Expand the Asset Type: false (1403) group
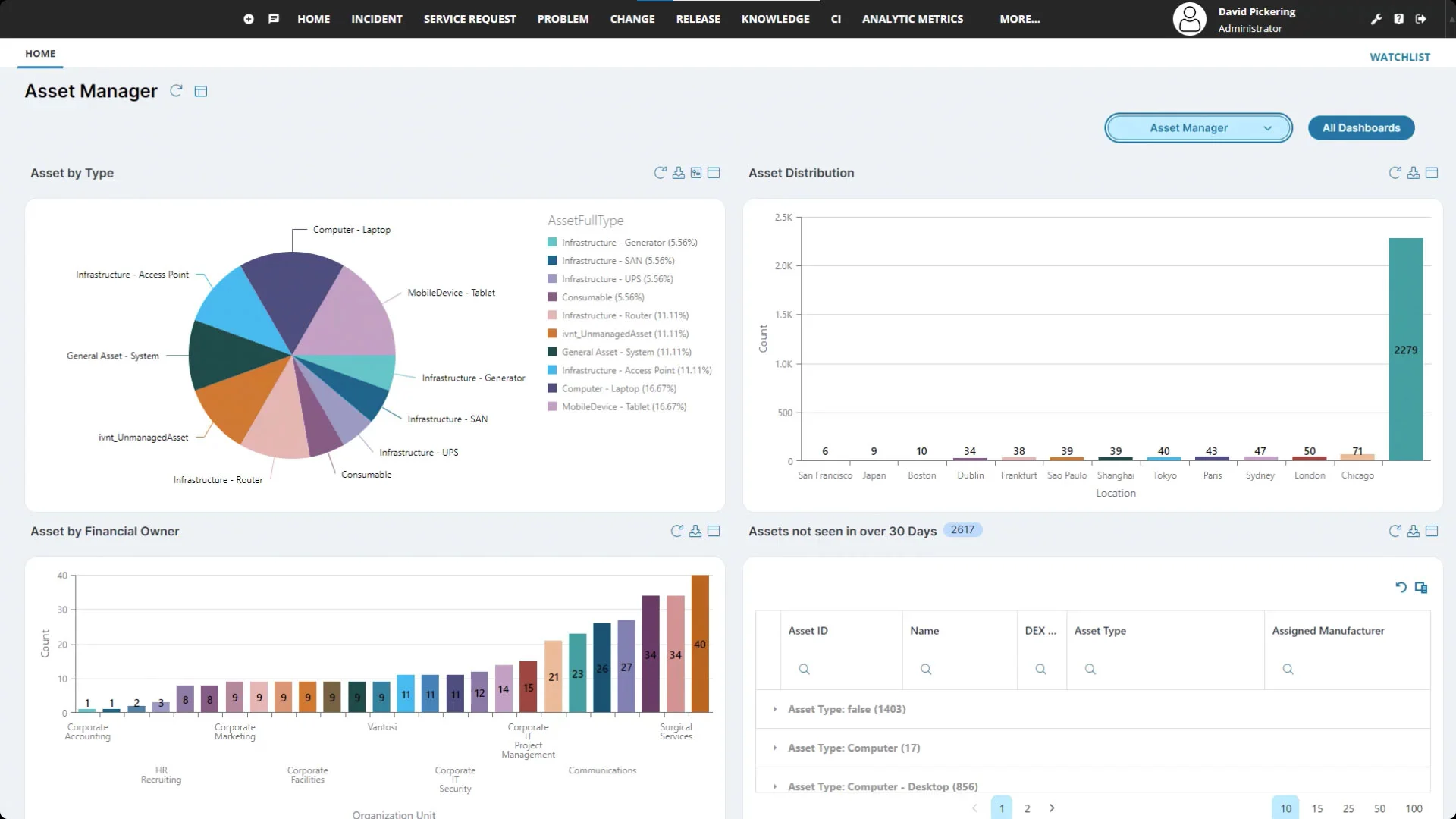Viewport: 1456px width, 819px height. pyautogui.click(x=775, y=709)
